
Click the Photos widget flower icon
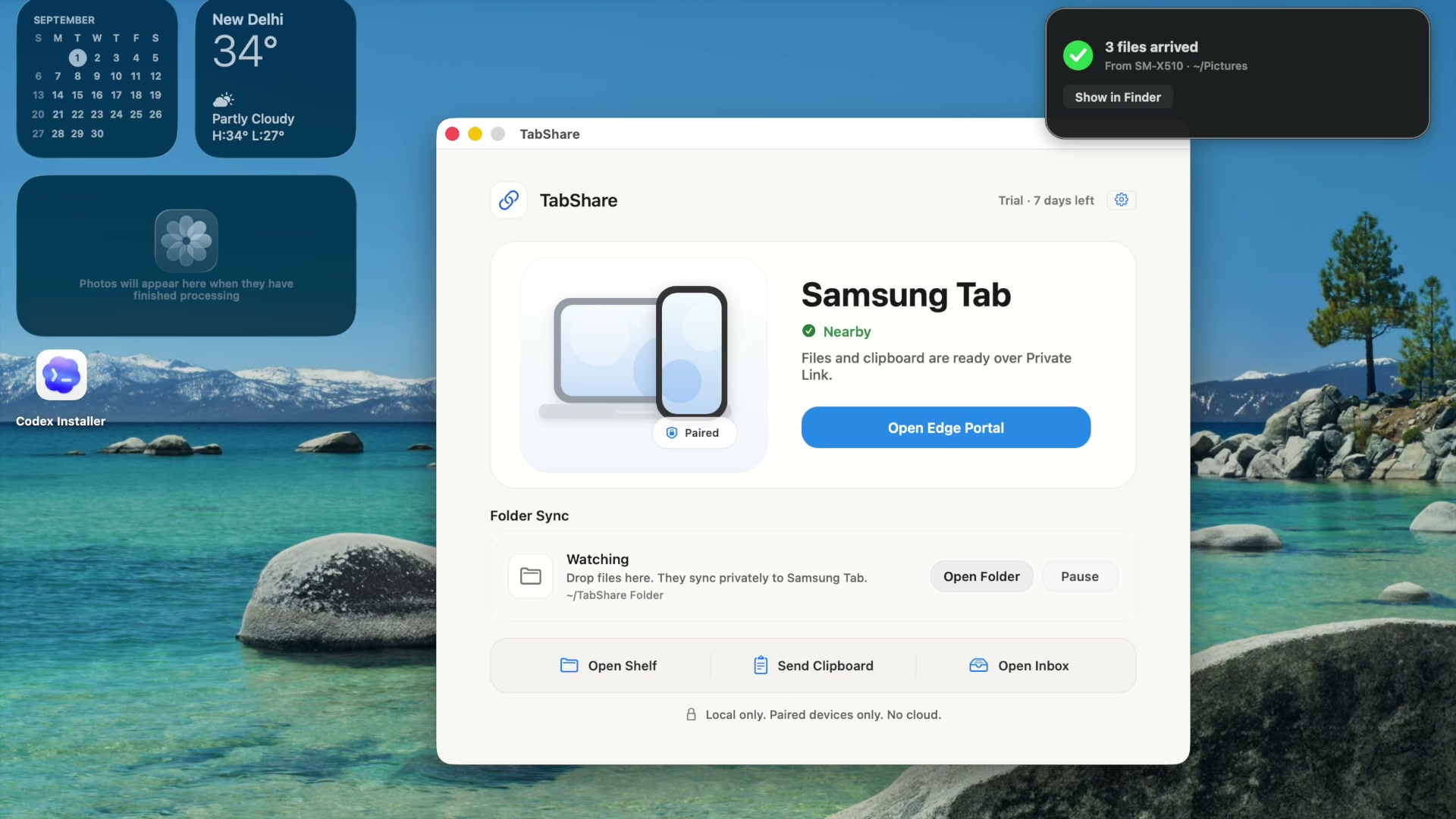(x=187, y=240)
